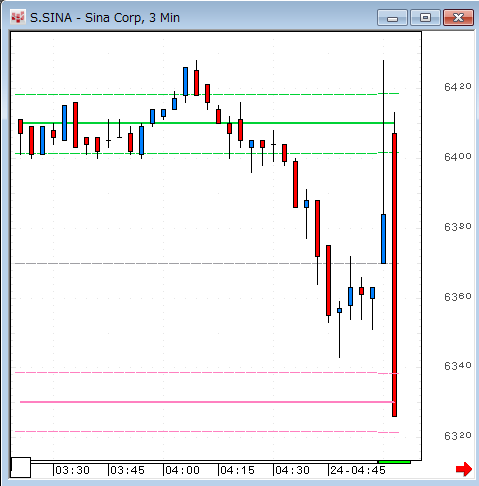Click the 6380 price label
This screenshot has width=479, height=486.
pos(458,227)
